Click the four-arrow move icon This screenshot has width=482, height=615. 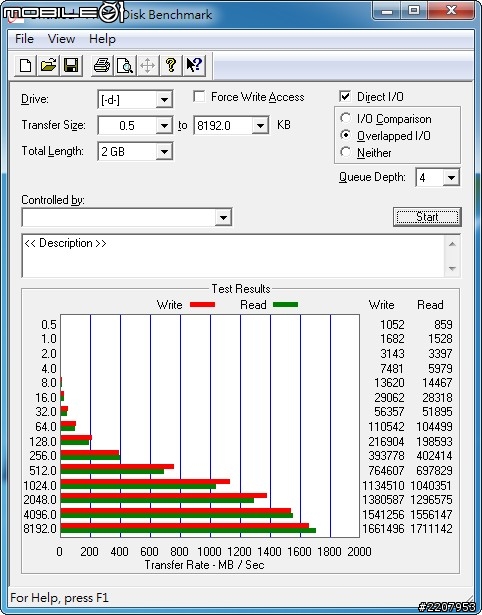coord(147,65)
